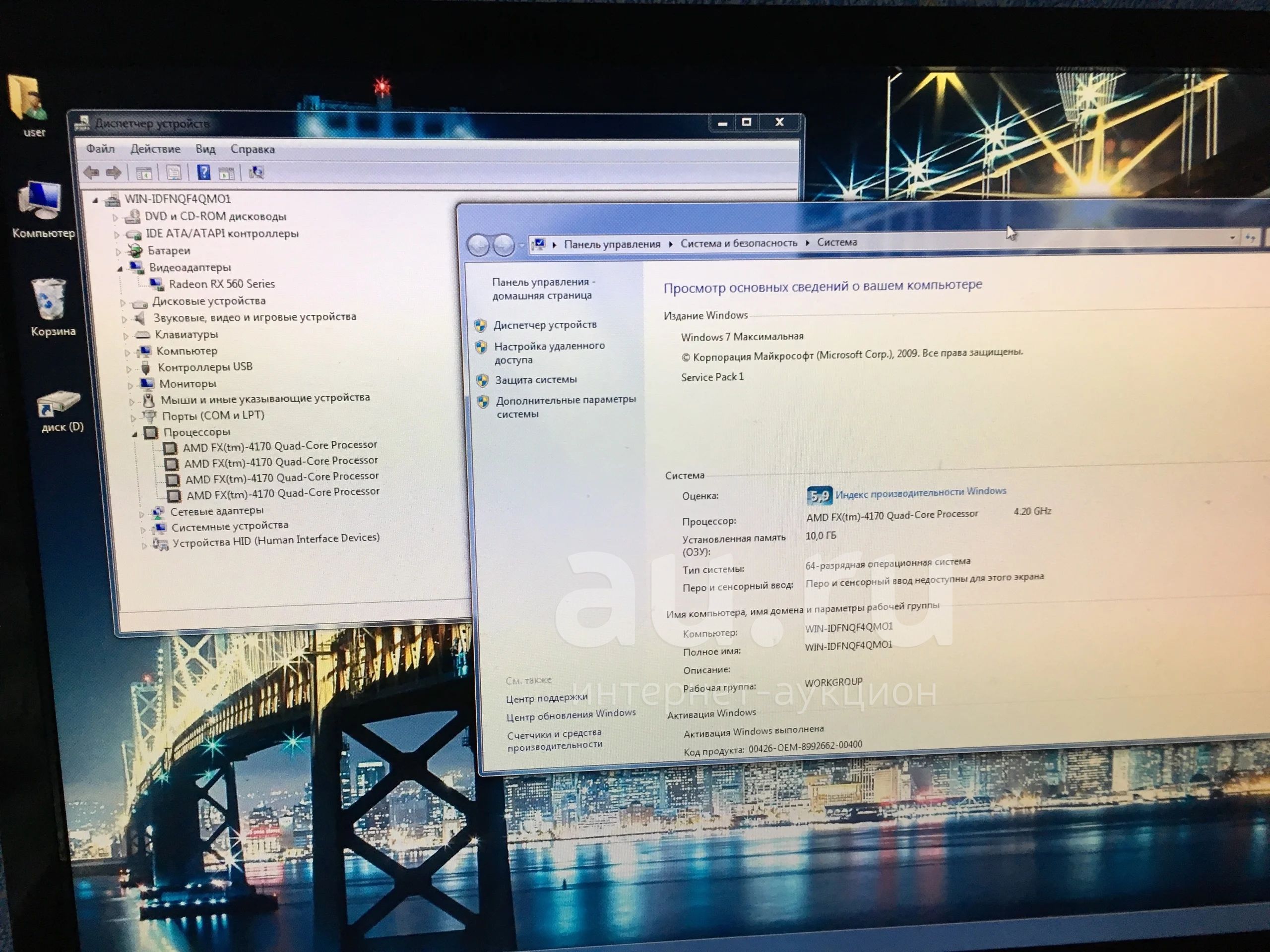
Task: Click the refresh icon in System address bar
Action: click(1250, 238)
